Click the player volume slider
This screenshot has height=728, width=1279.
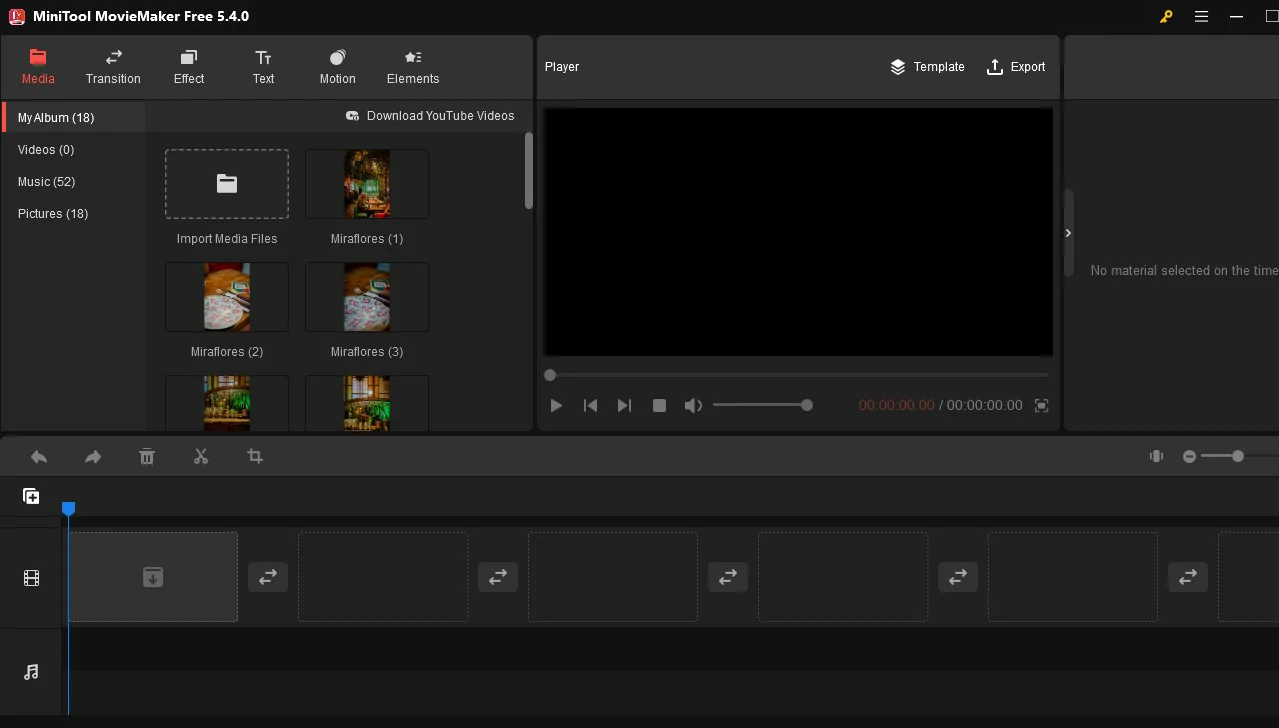(x=760, y=405)
